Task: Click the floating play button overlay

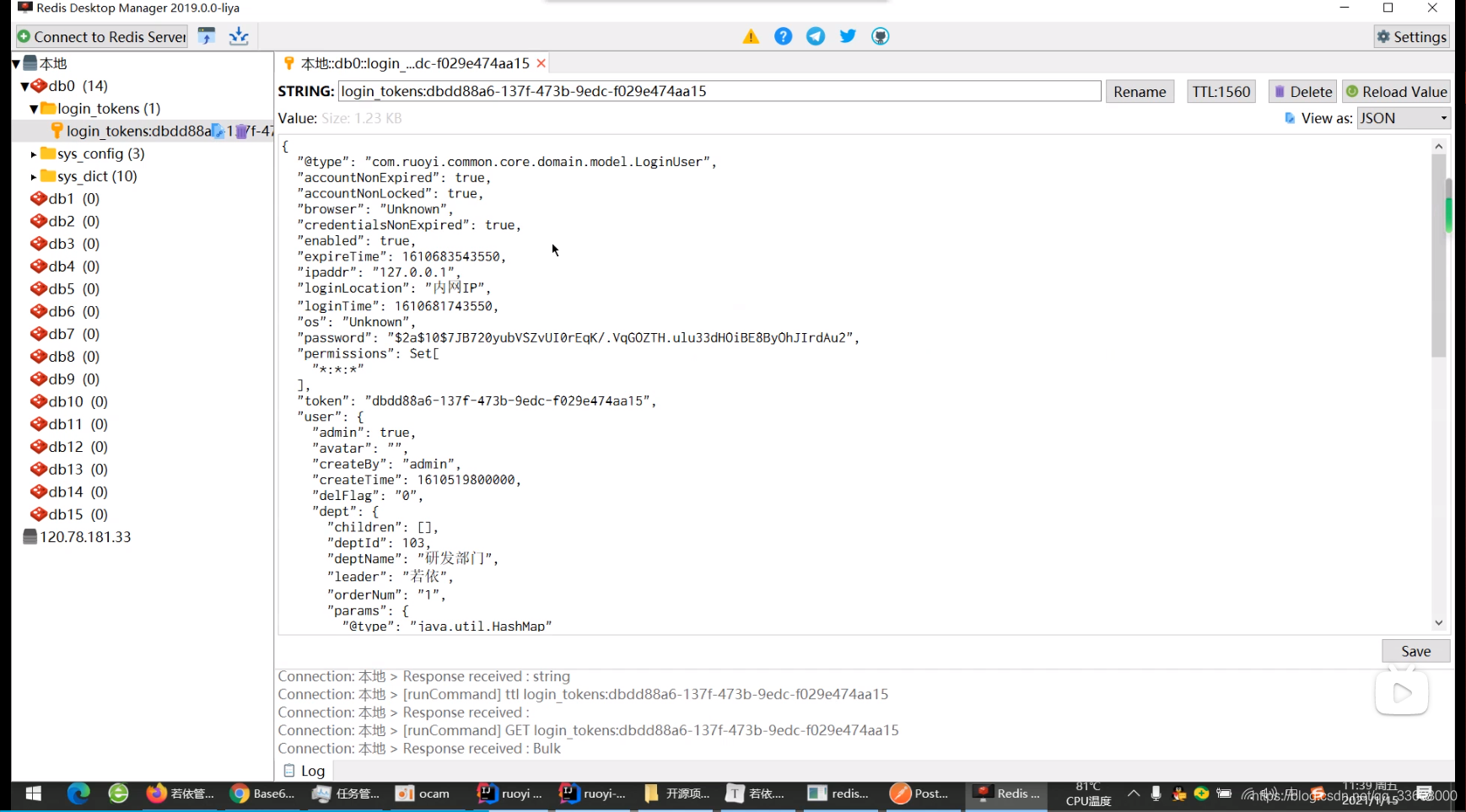Action: (x=1402, y=693)
